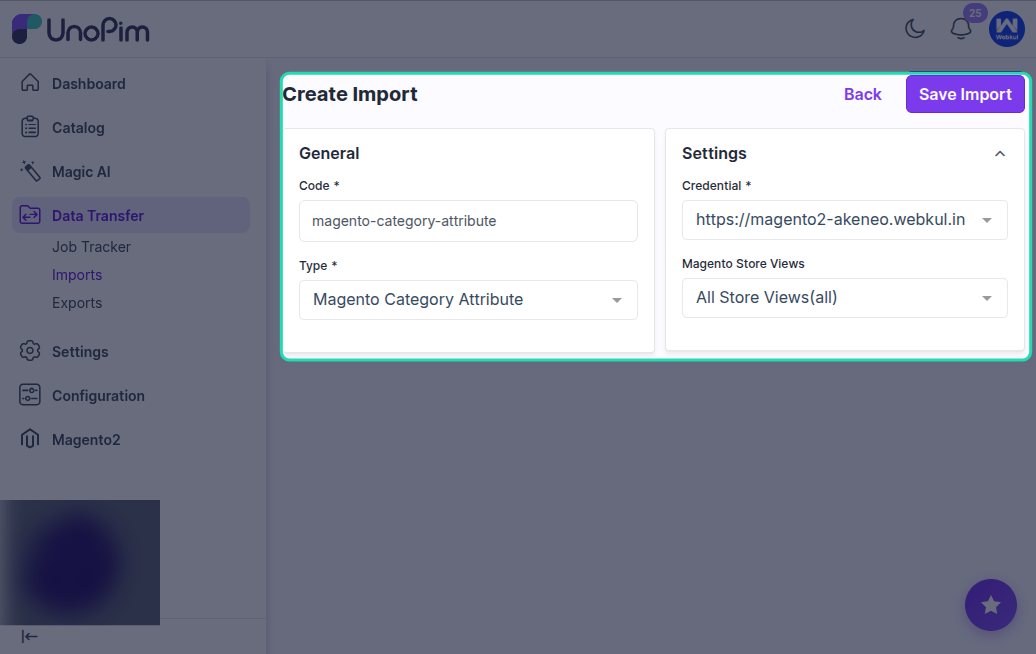
Task: Click the Back link
Action: (862, 94)
